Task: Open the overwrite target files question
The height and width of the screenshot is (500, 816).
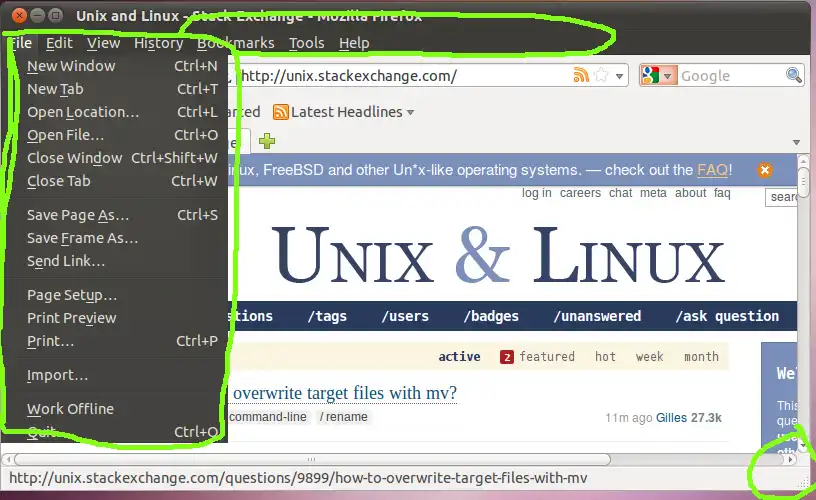Action: (345, 393)
